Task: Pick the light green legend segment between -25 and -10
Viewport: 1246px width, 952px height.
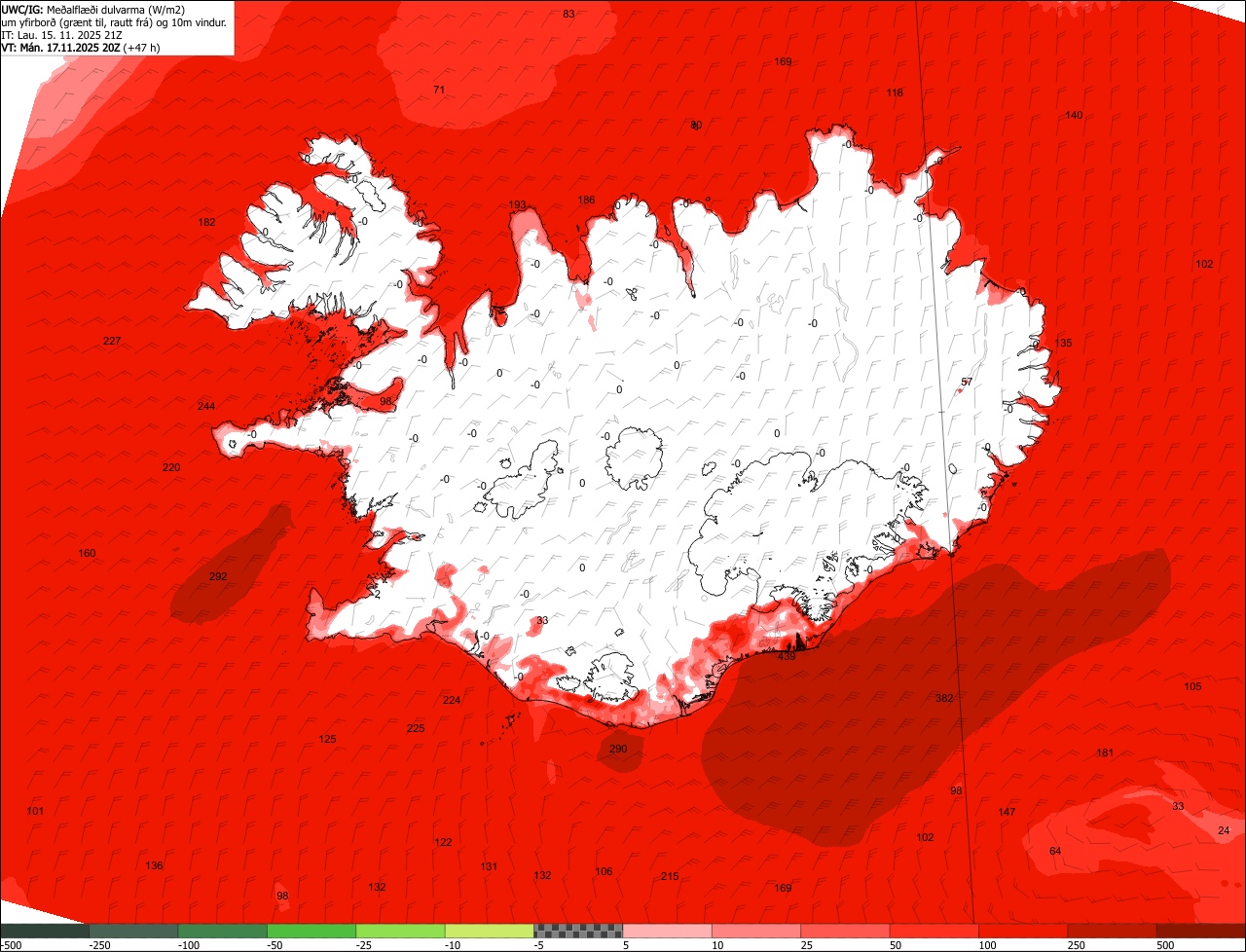Action: pos(400,931)
